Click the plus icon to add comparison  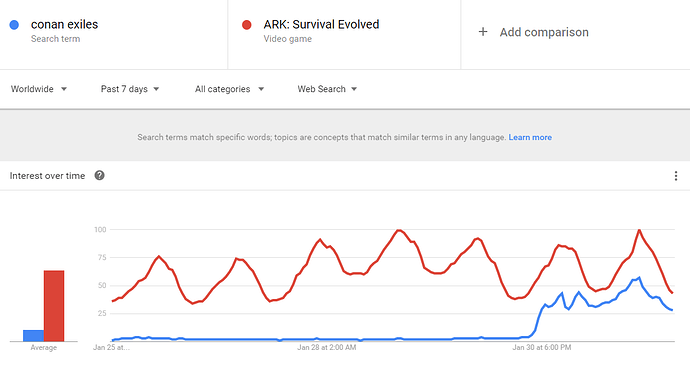(x=483, y=32)
